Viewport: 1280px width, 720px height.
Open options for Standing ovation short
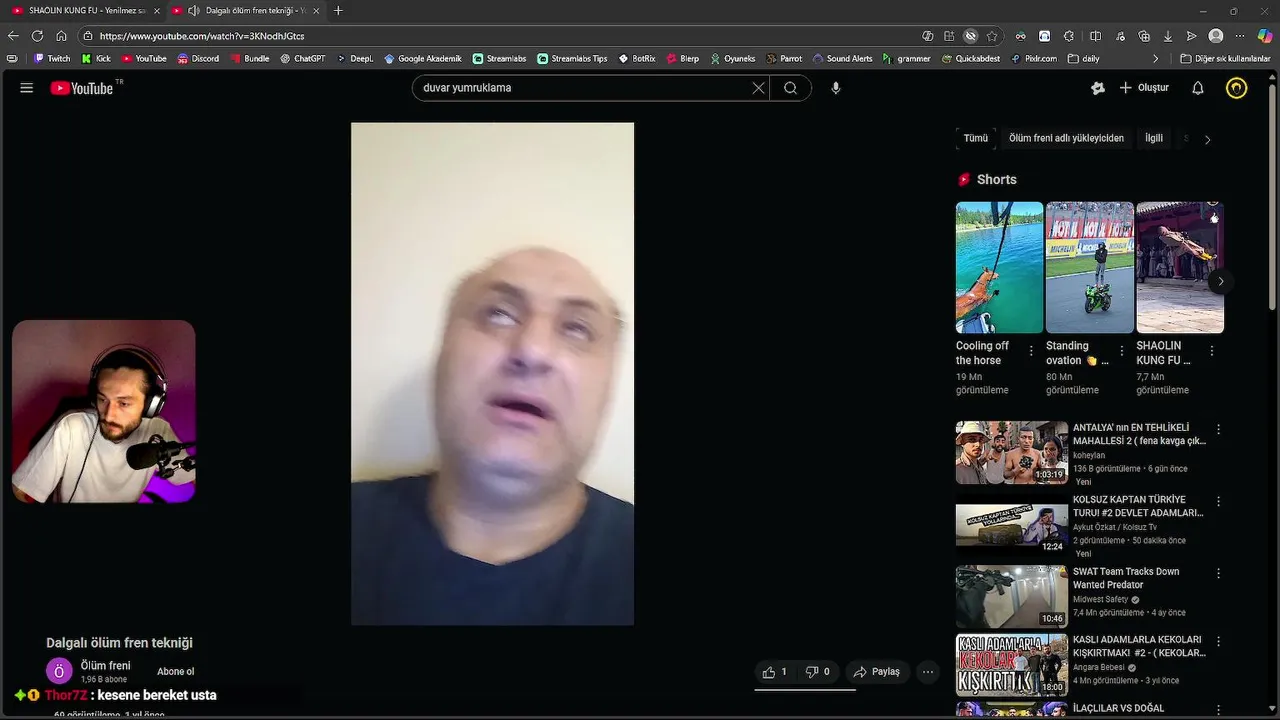coord(1121,351)
